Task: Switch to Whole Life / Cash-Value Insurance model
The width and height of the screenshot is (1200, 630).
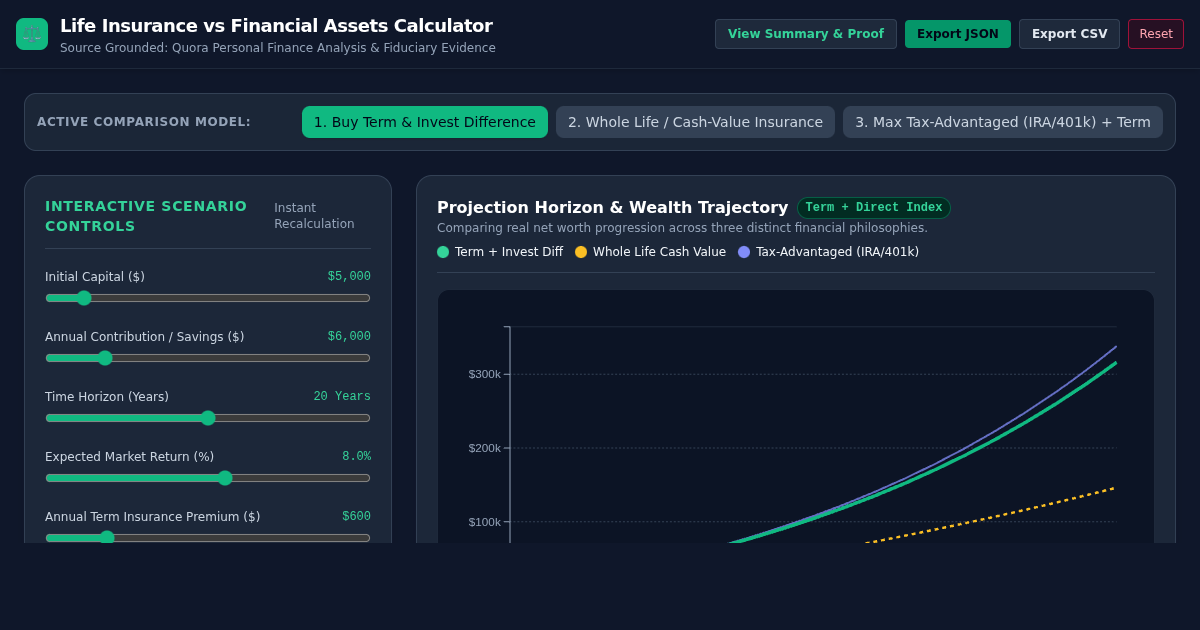Action: point(695,122)
